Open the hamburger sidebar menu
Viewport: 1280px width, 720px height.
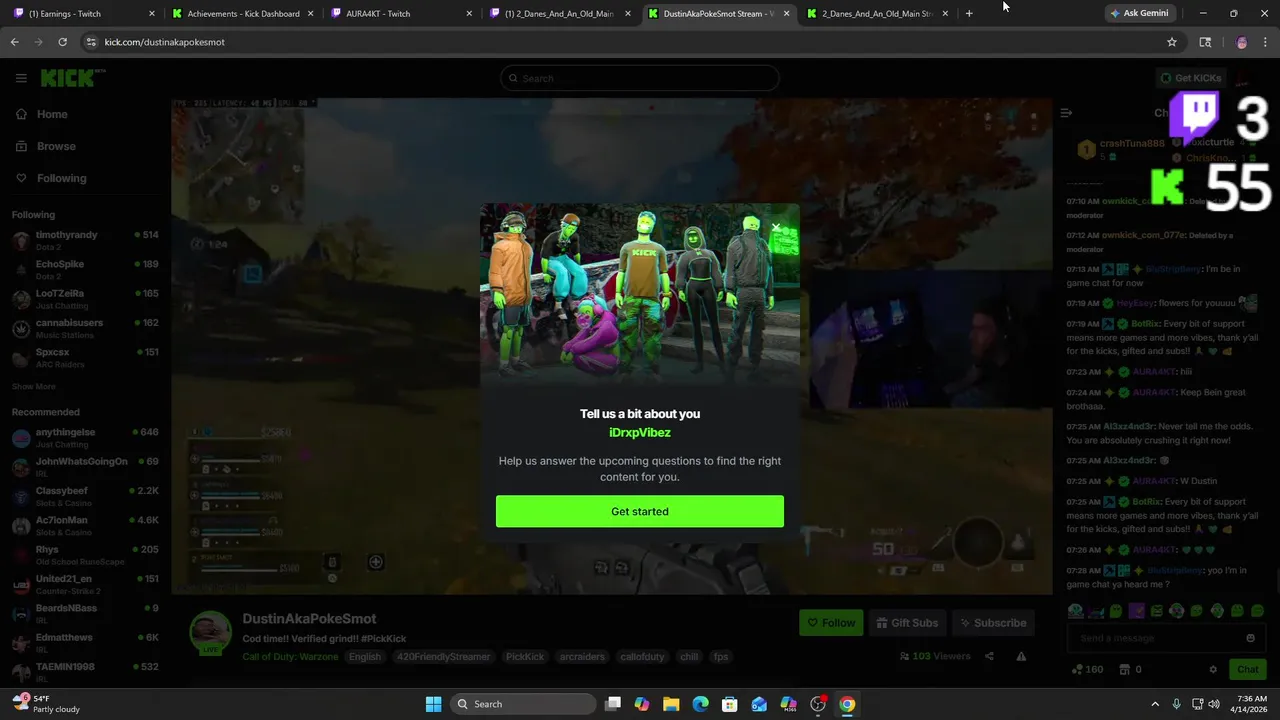(21, 78)
